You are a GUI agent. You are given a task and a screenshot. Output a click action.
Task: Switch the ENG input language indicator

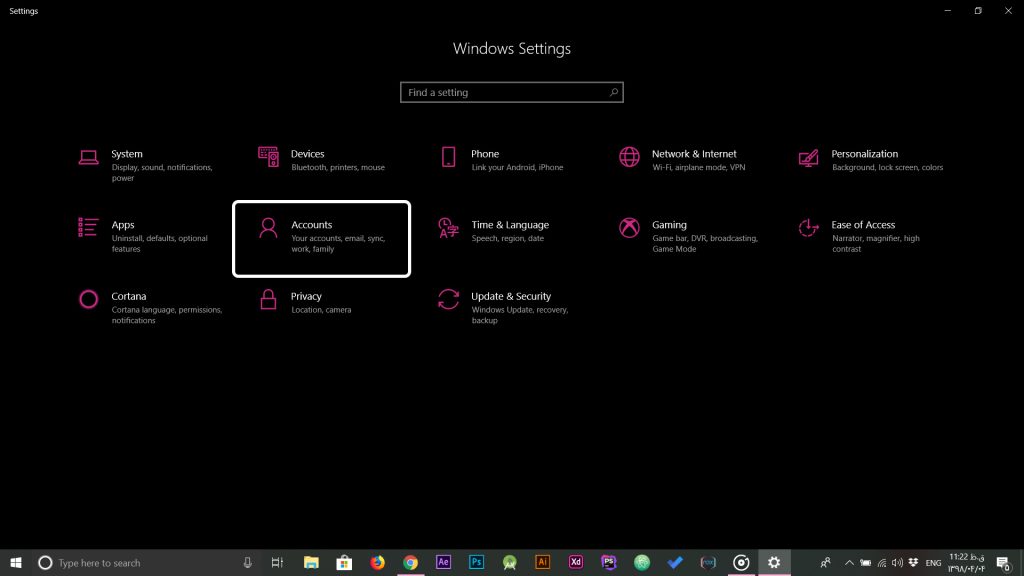point(933,563)
